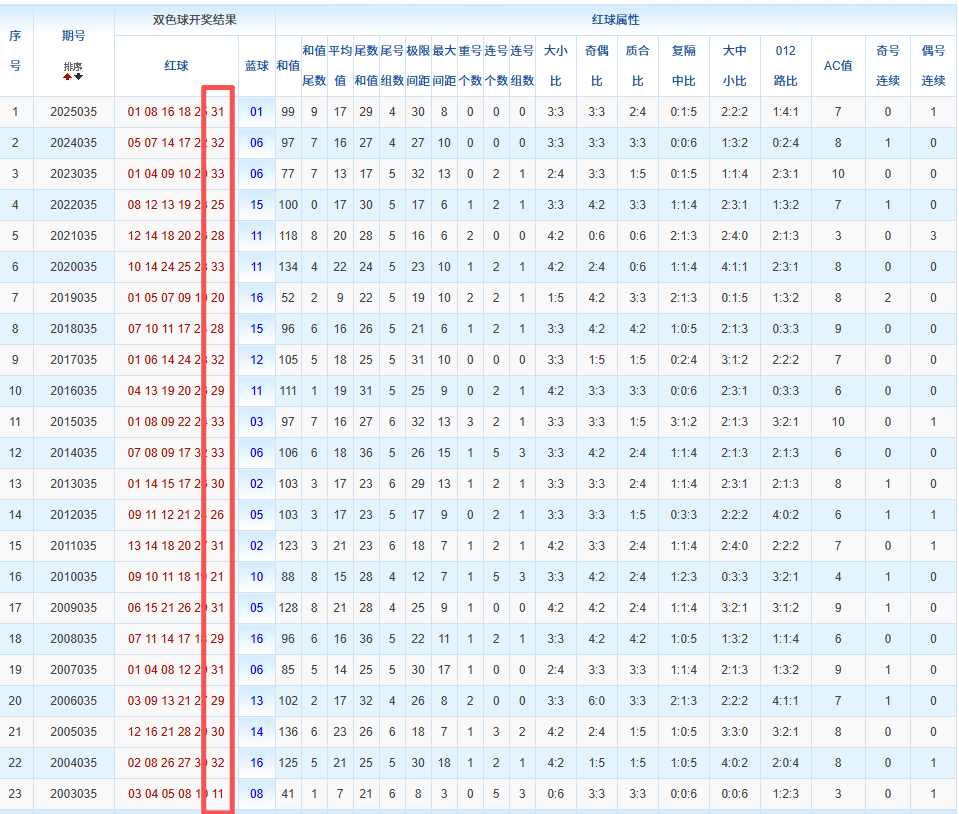The height and width of the screenshot is (814, 959).
Task: Click the 红球 column header
Action: (x=176, y=65)
